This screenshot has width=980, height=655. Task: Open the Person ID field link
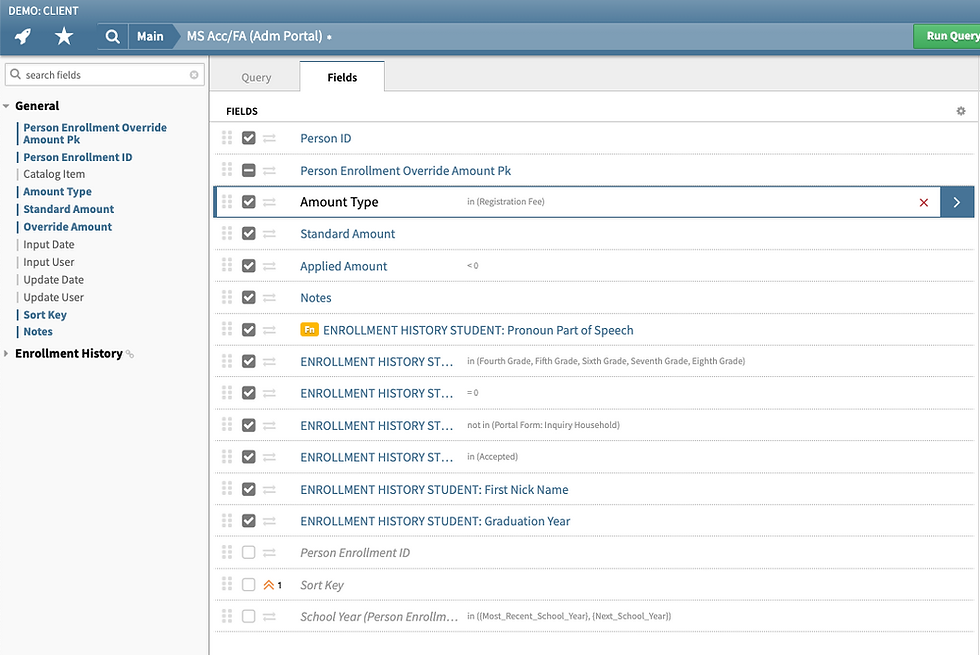(326, 138)
